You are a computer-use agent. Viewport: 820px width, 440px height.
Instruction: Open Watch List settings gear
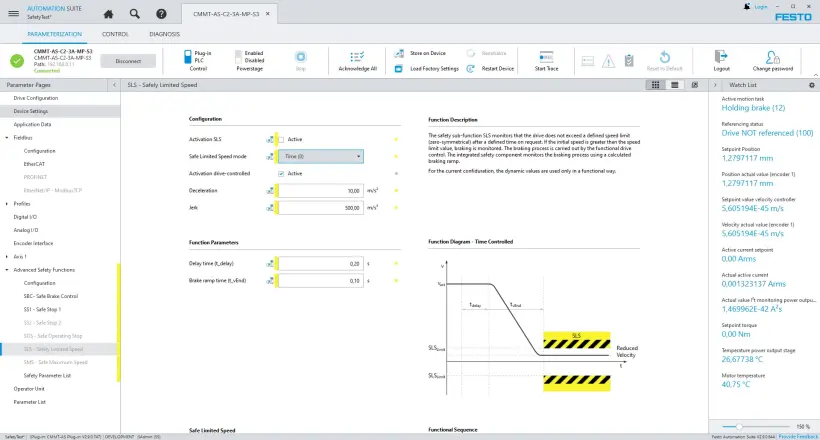(x=811, y=85)
